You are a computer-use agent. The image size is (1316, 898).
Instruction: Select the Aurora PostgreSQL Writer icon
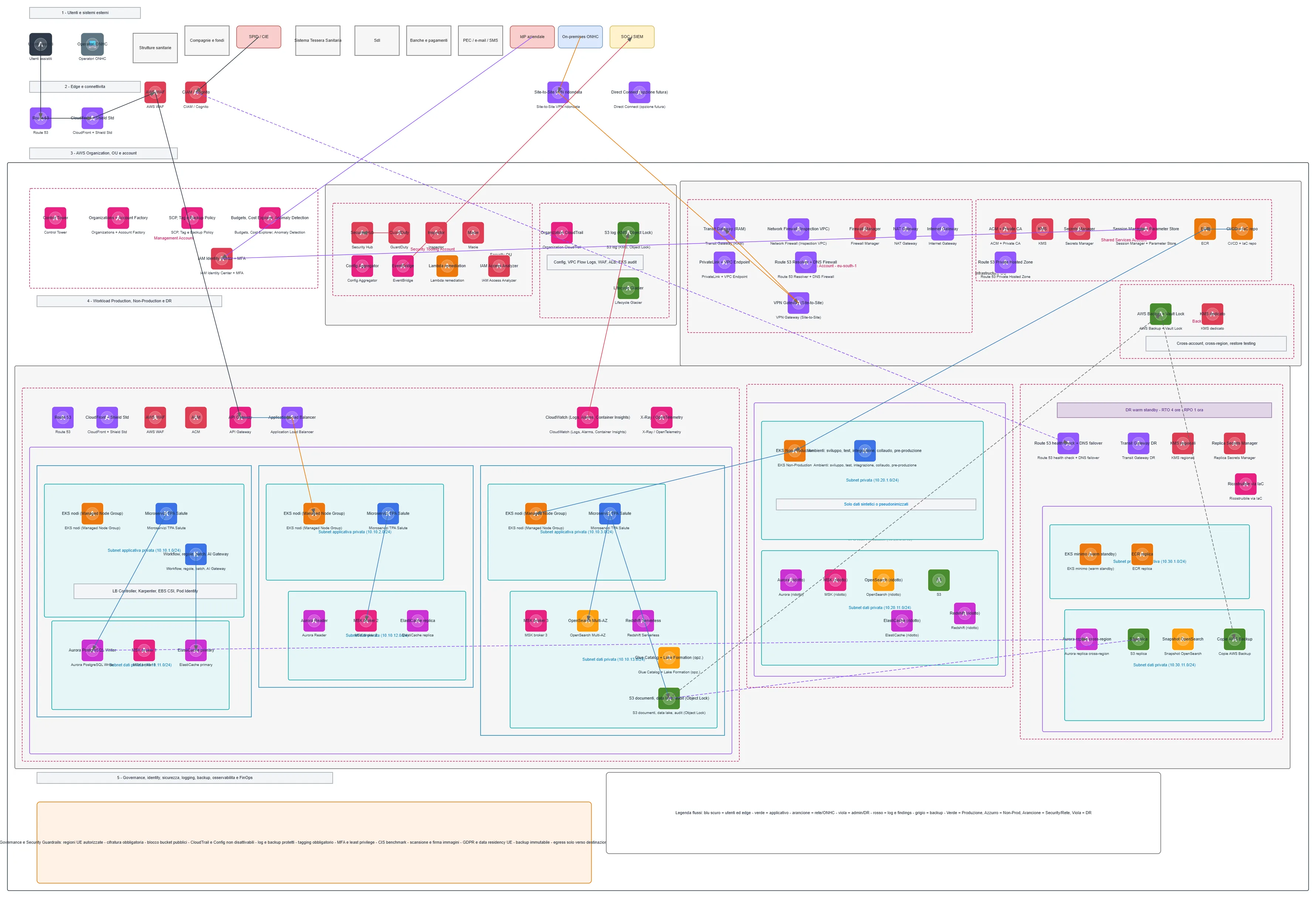[92, 650]
